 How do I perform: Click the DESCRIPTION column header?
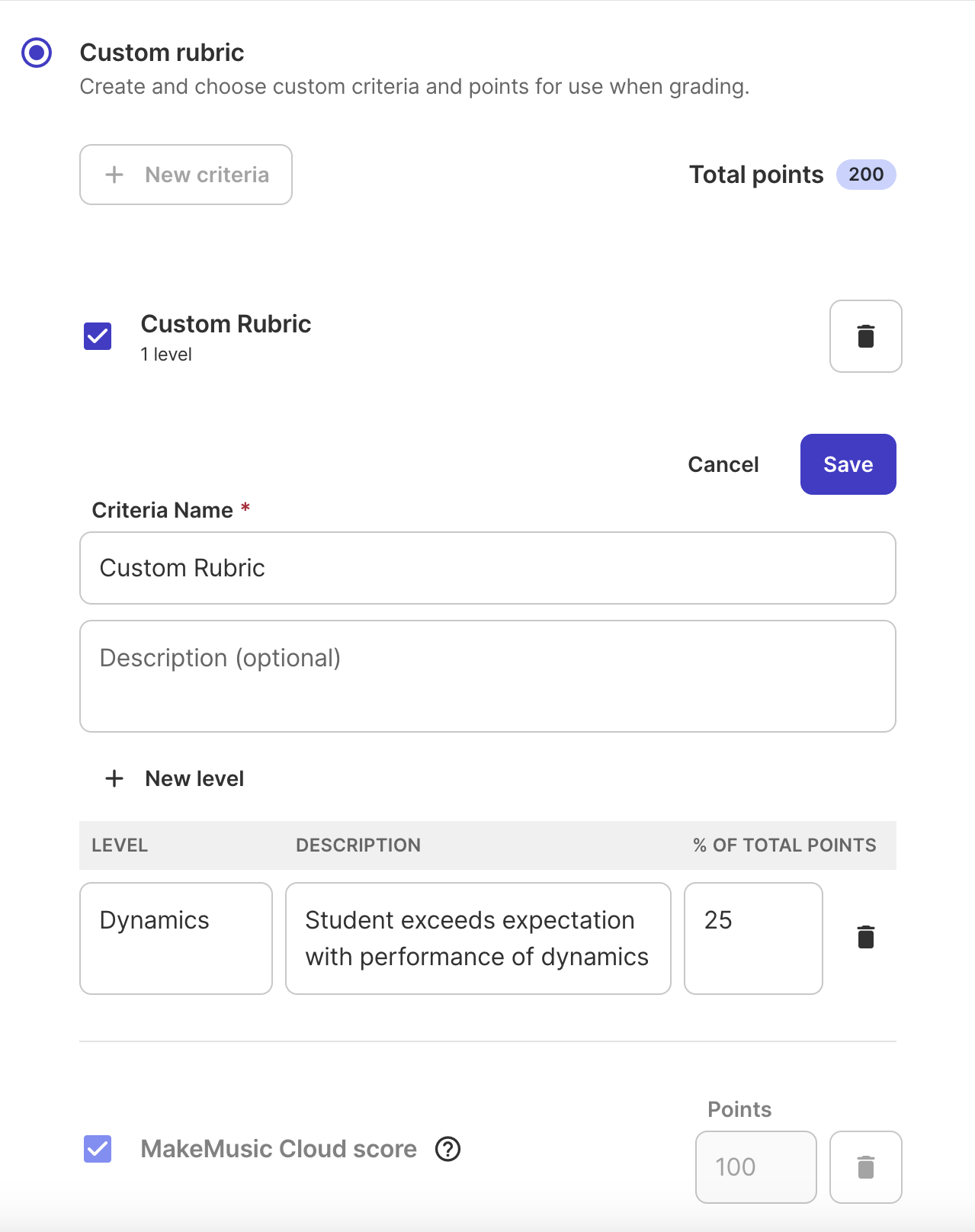[358, 845]
